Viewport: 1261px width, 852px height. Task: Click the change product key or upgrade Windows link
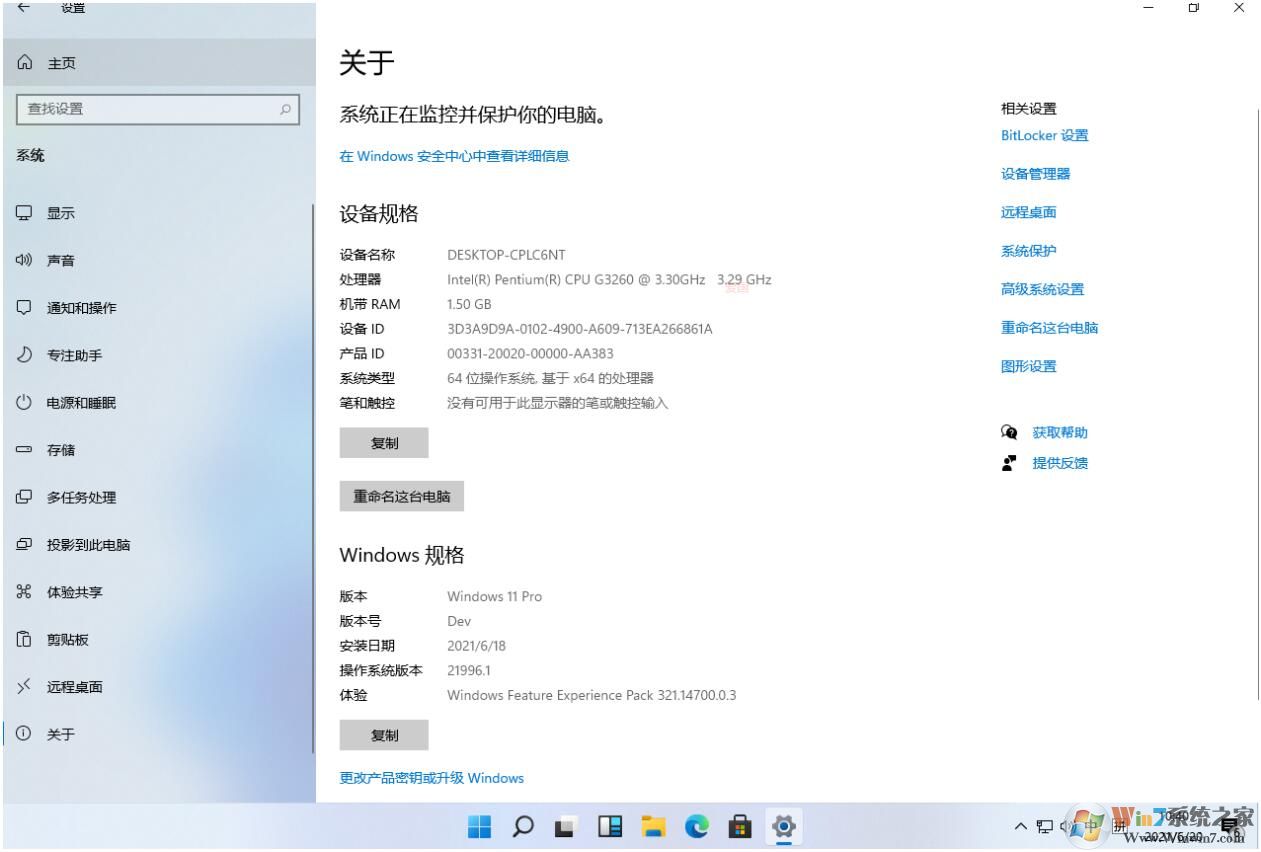431,777
